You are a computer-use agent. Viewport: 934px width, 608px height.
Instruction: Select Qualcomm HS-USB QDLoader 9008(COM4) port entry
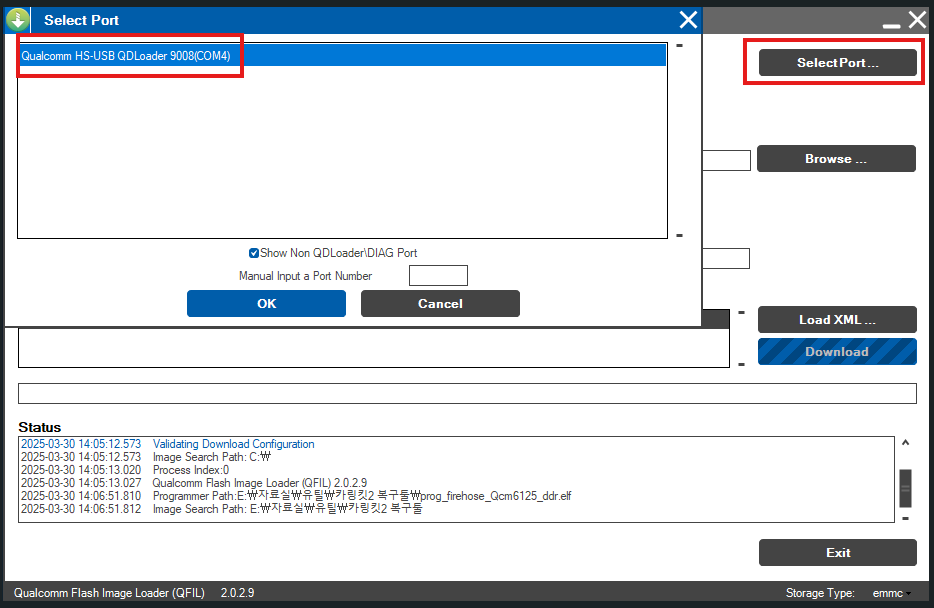[343, 55]
